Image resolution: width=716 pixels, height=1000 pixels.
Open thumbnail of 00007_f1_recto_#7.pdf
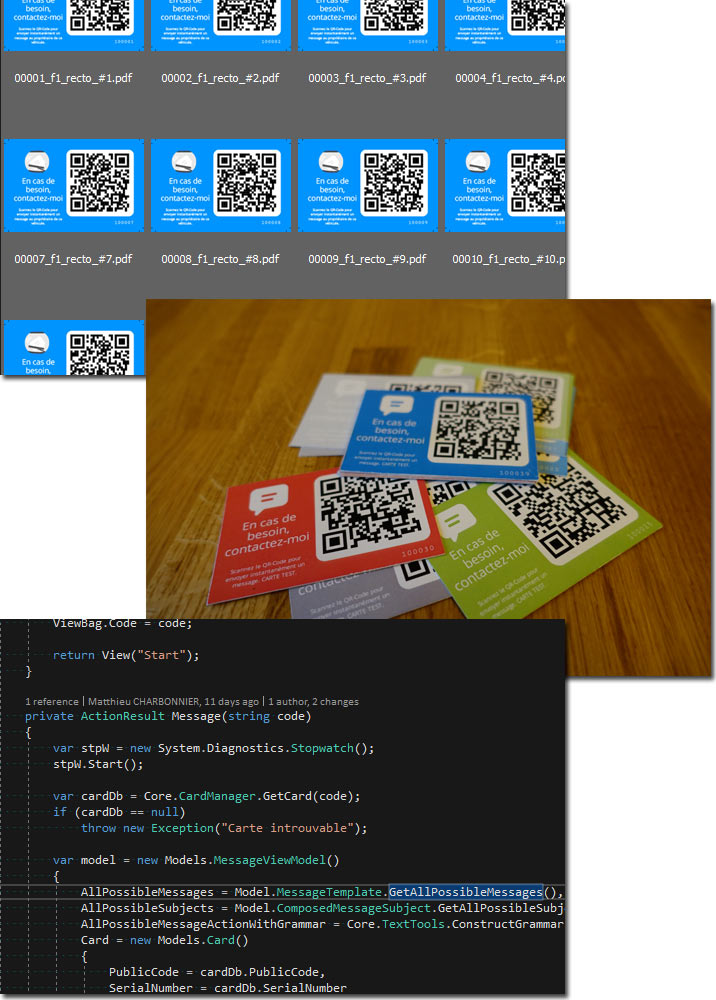click(73, 186)
